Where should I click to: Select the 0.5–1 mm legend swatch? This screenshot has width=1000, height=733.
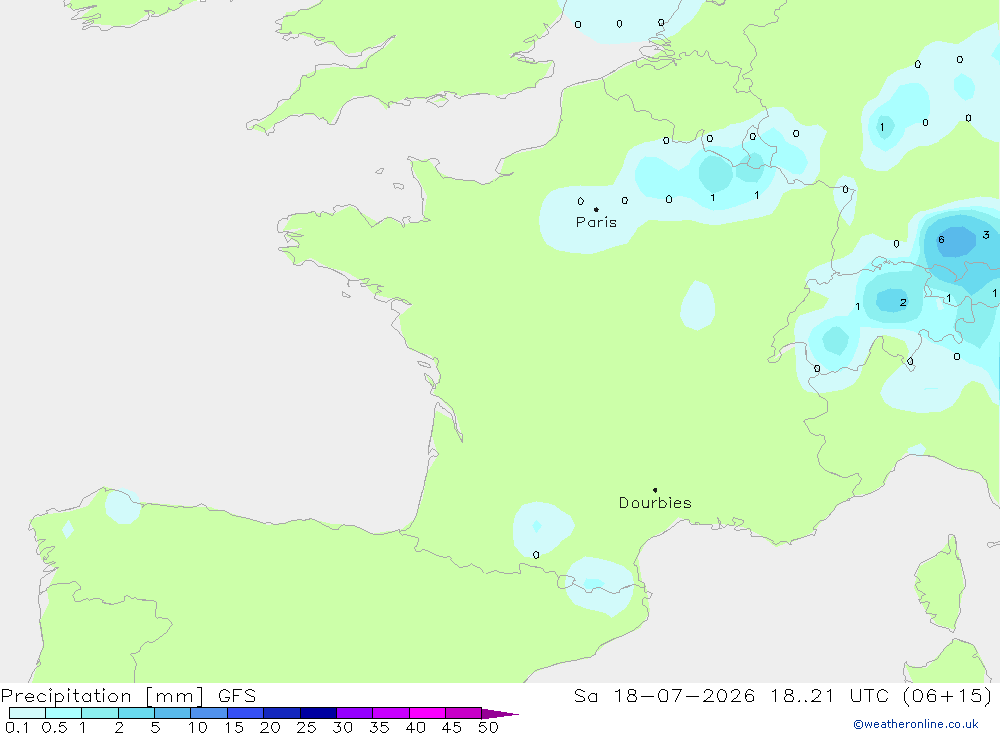[x=64, y=713]
